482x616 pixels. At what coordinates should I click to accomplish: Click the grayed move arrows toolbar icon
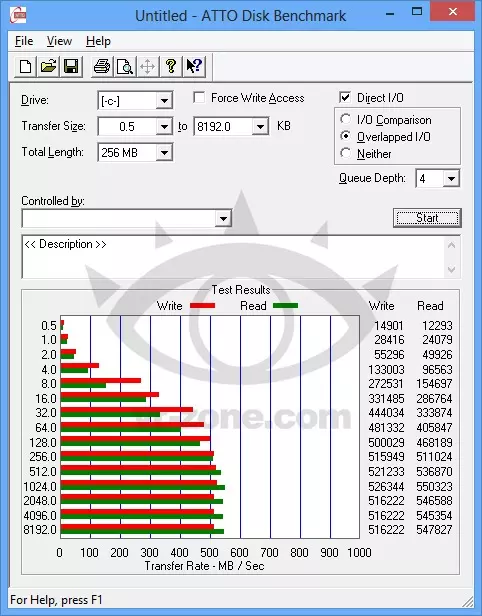[x=148, y=66]
